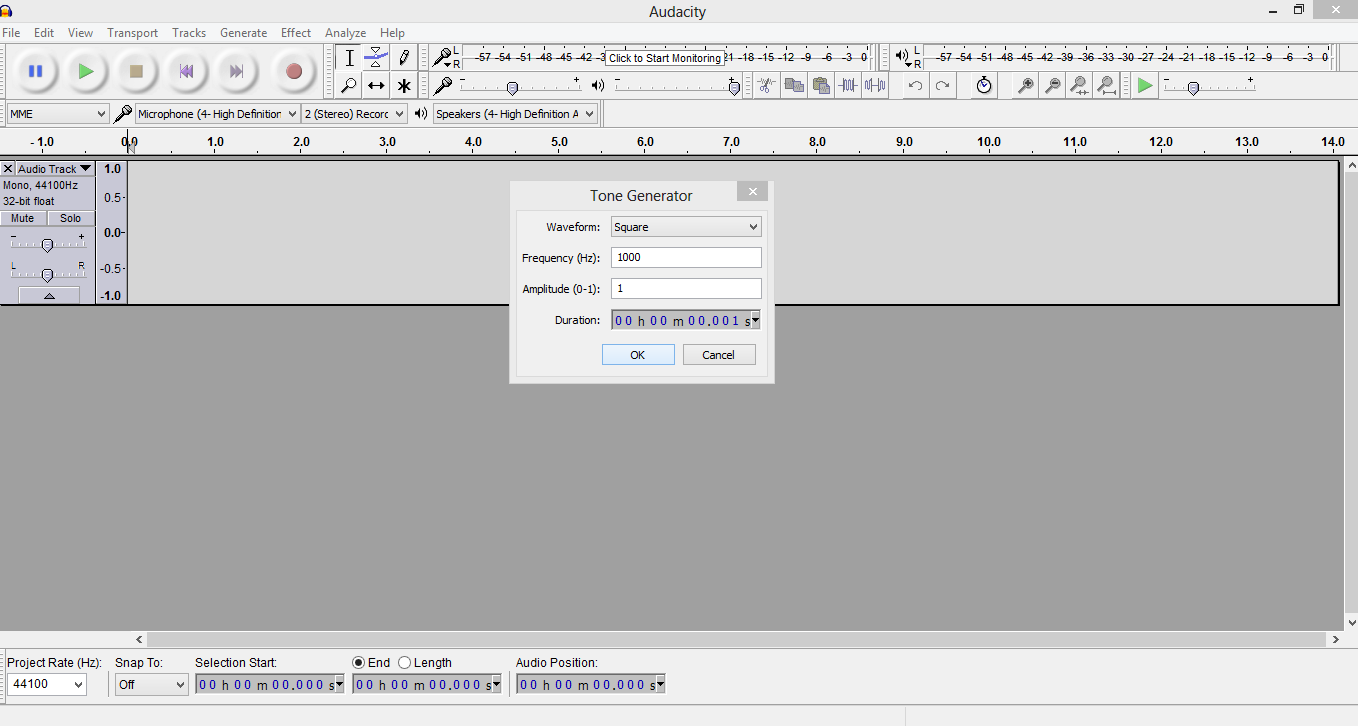Viewport: 1358px width, 726px height.
Task: Click the Pause transport button
Action: tap(36, 71)
